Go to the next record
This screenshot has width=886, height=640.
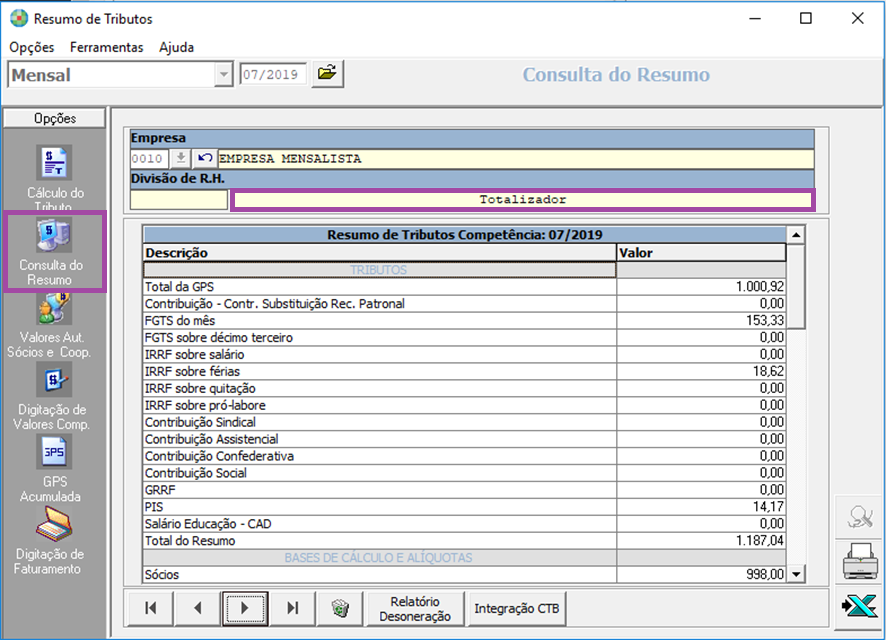pyautogui.click(x=245, y=608)
